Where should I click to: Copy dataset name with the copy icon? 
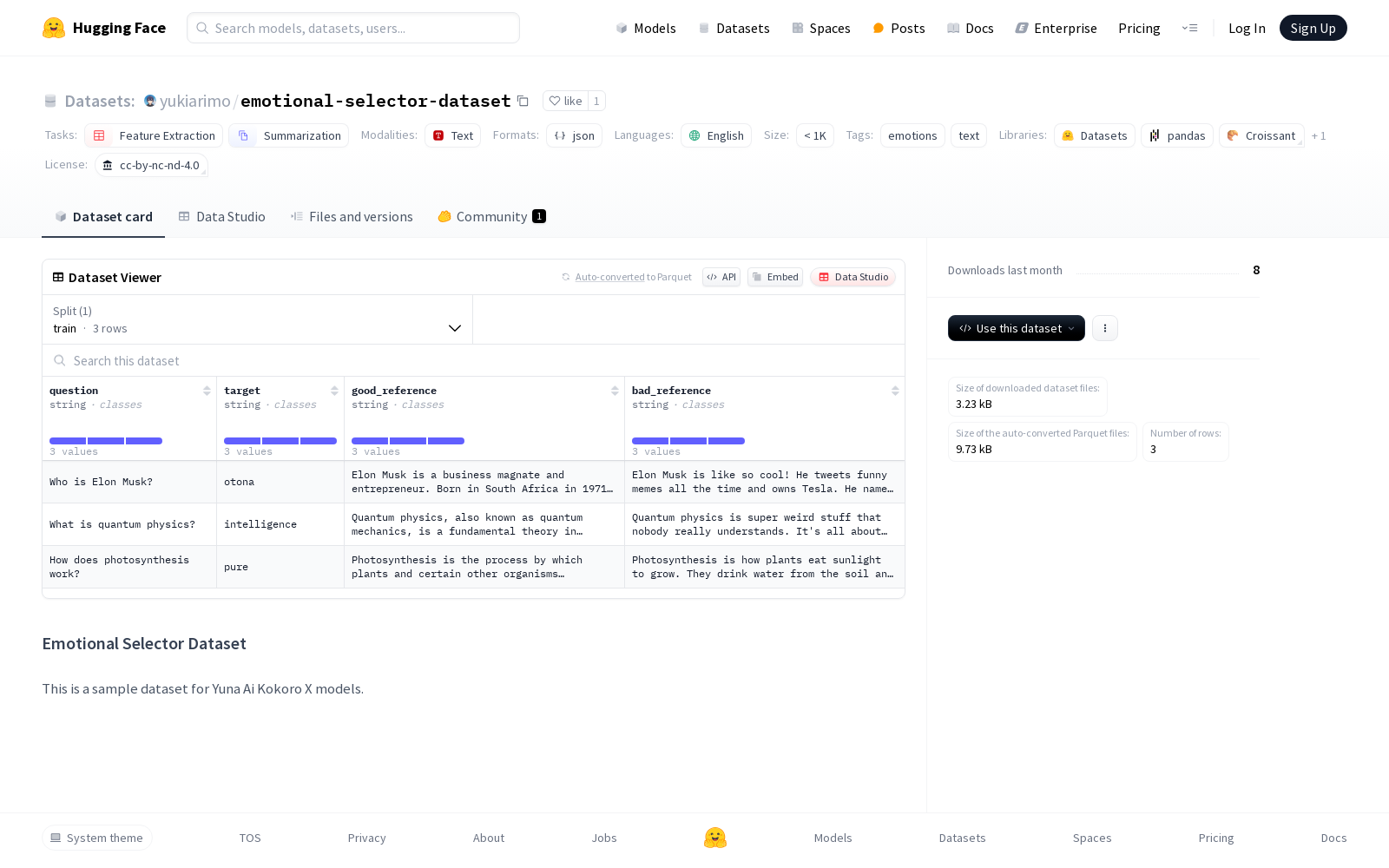coord(523,101)
